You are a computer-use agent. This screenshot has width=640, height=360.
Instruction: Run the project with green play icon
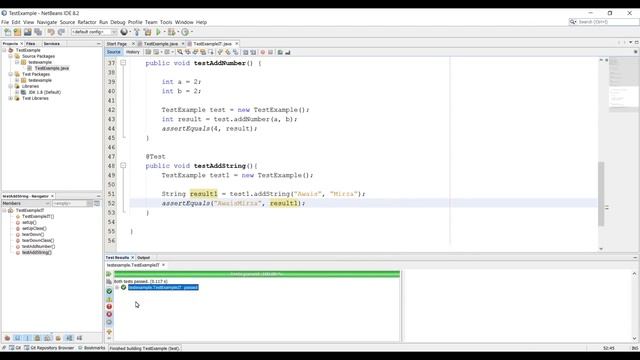tap(158, 32)
